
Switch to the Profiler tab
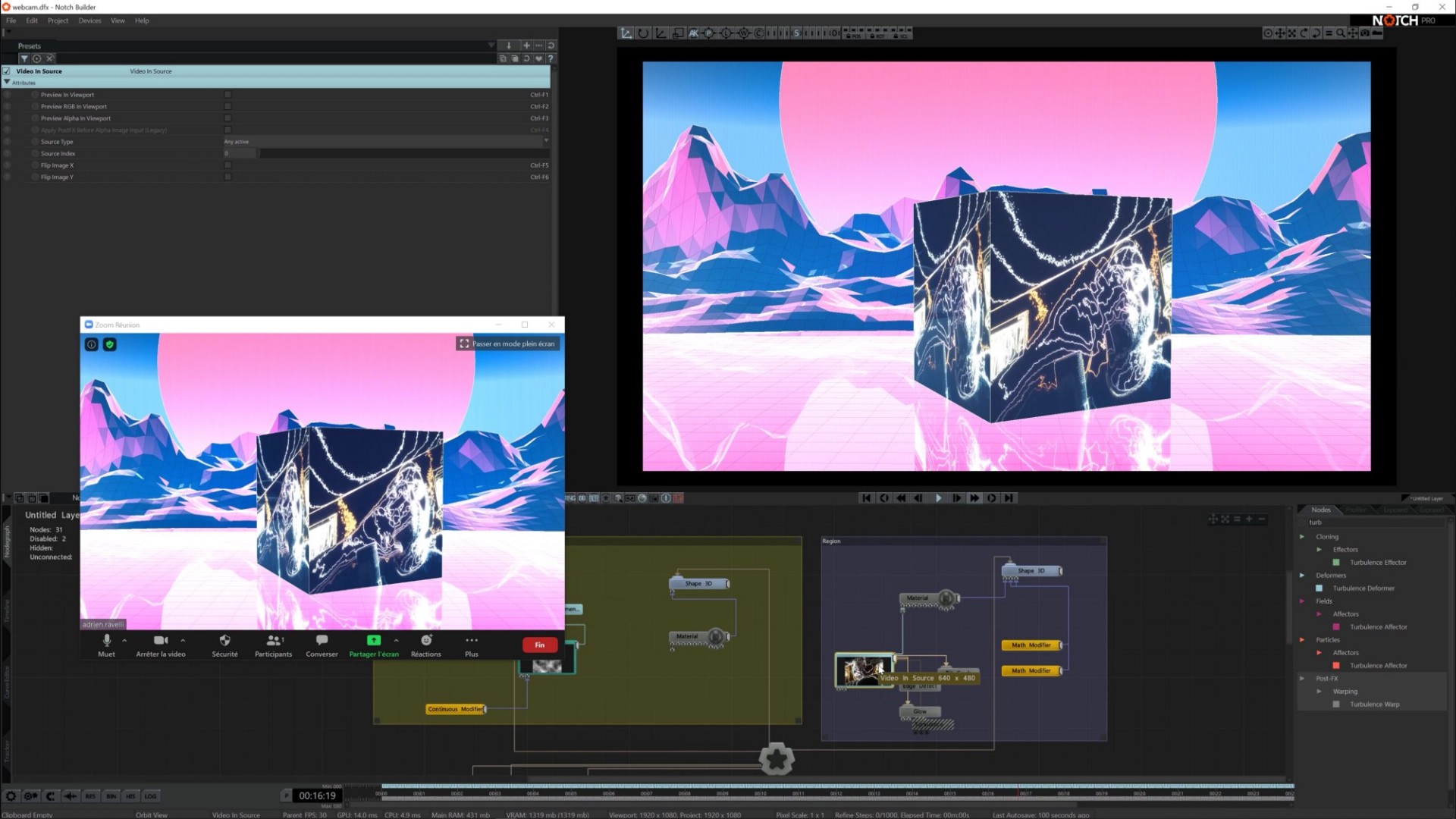pos(1356,510)
